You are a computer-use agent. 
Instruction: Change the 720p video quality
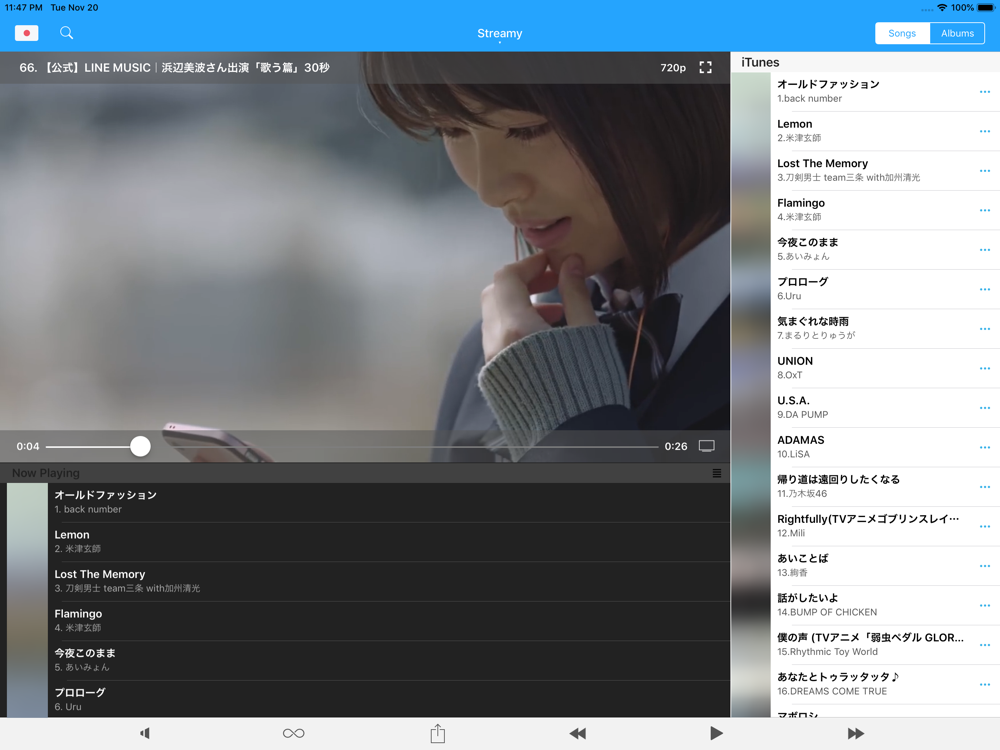click(x=673, y=68)
